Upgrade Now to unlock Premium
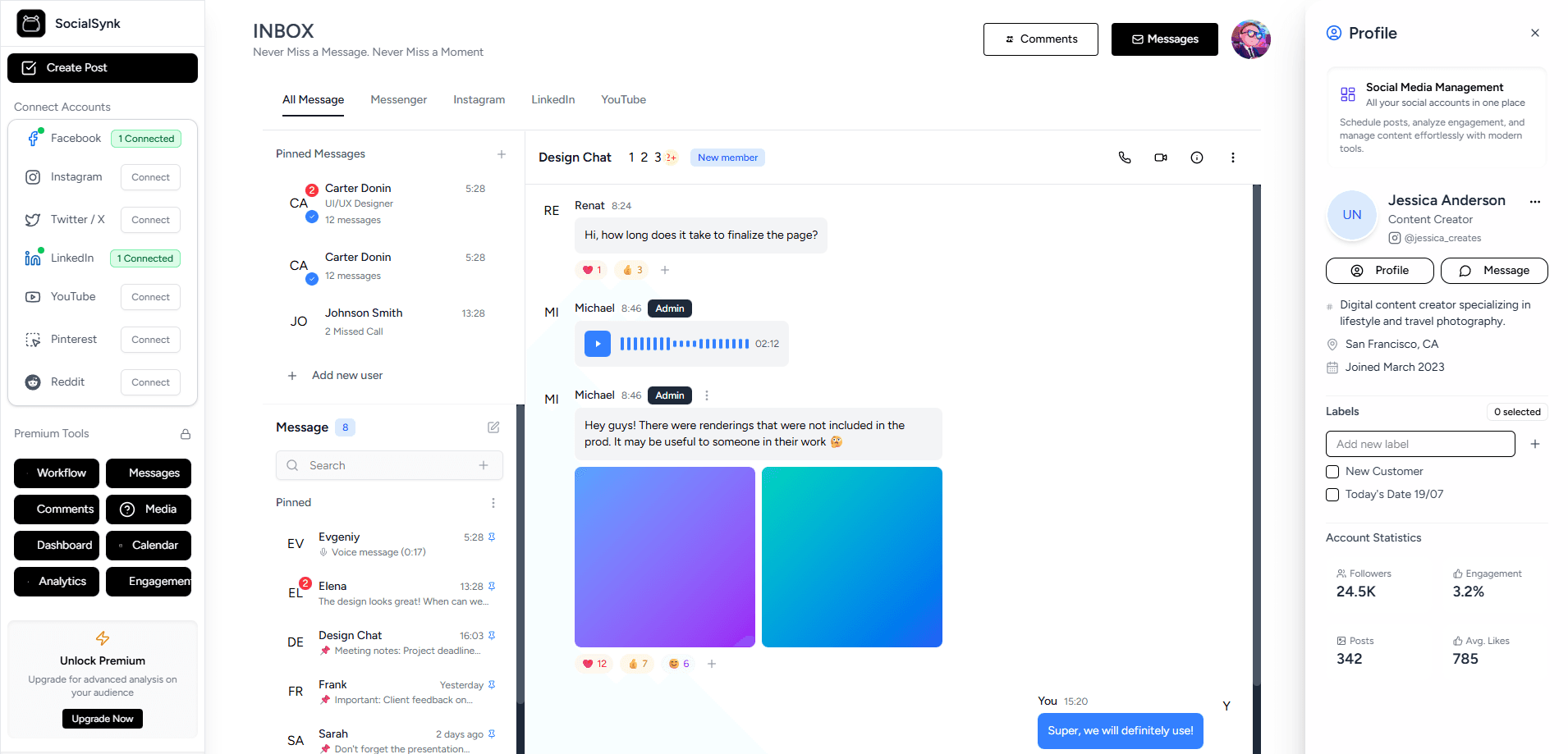The image size is (1568, 754). click(x=102, y=719)
